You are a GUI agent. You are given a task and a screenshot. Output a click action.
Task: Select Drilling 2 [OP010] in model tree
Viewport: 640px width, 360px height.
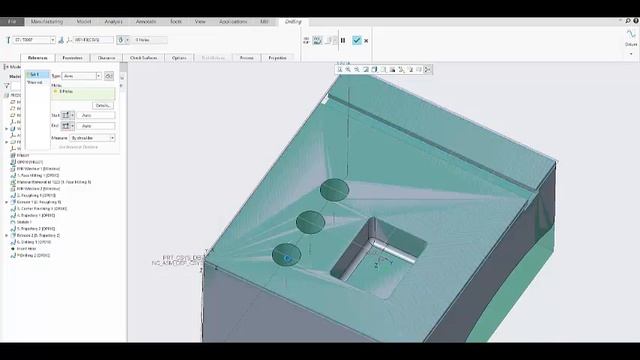(30, 256)
